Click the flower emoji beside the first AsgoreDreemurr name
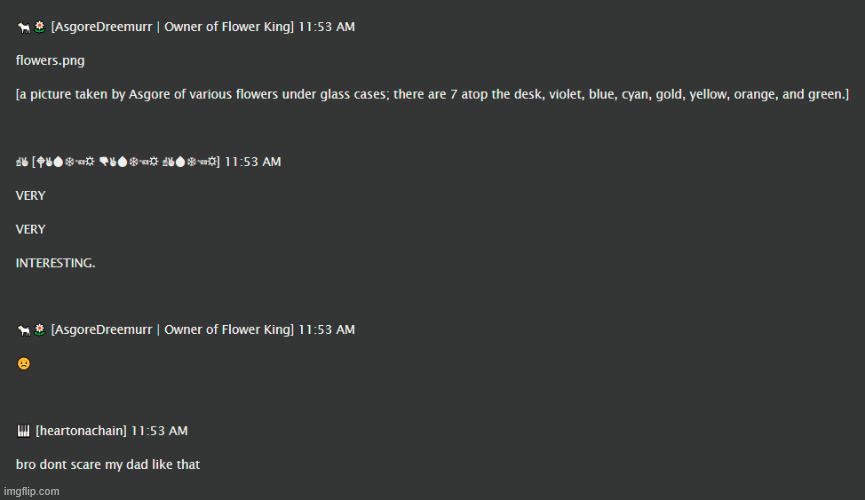 [39, 27]
